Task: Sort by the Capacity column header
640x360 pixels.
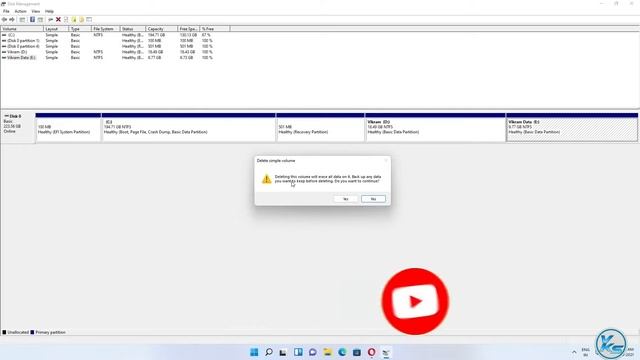Action: coord(162,29)
